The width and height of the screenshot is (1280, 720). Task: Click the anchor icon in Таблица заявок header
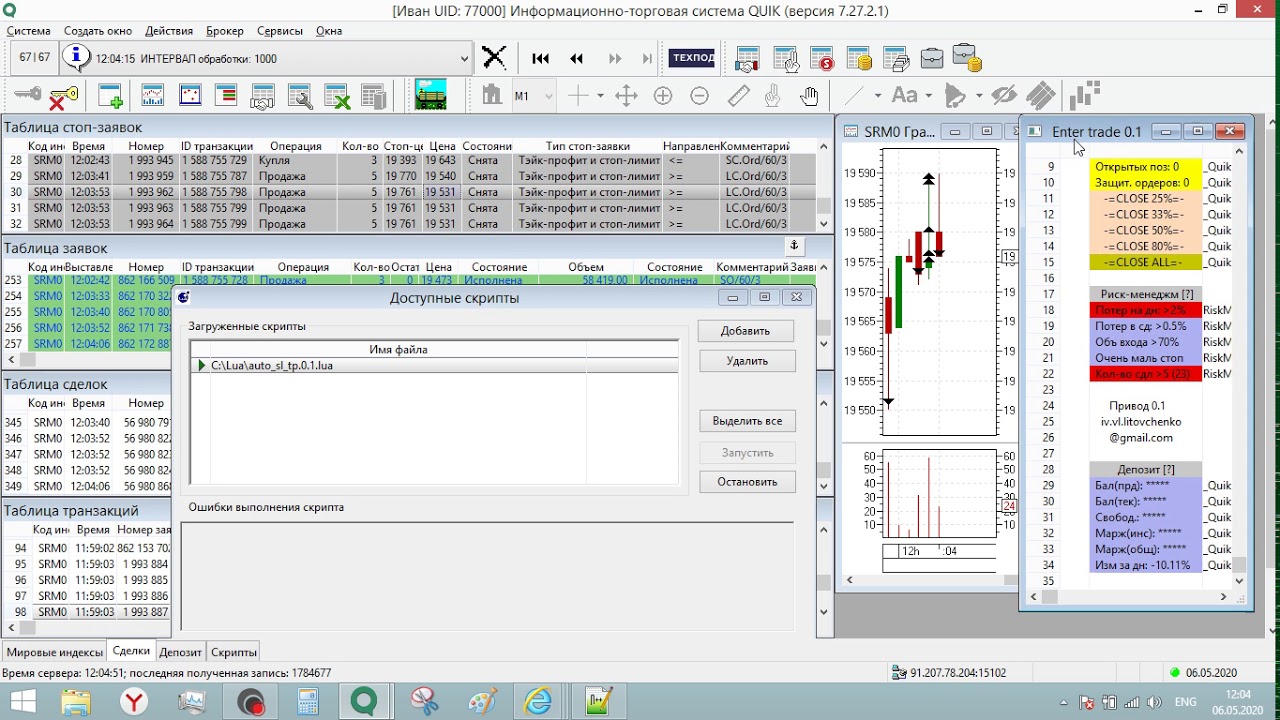pos(794,245)
